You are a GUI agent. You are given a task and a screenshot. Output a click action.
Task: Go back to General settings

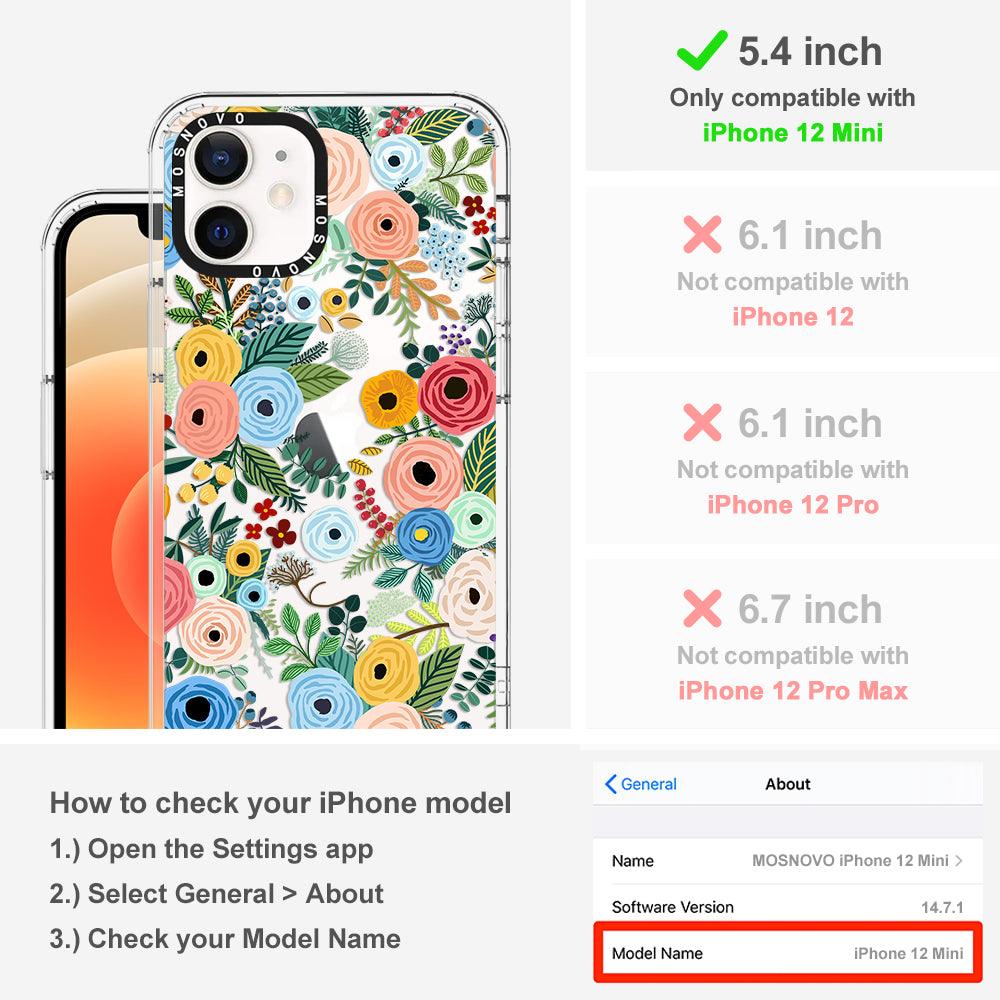coord(641,784)
